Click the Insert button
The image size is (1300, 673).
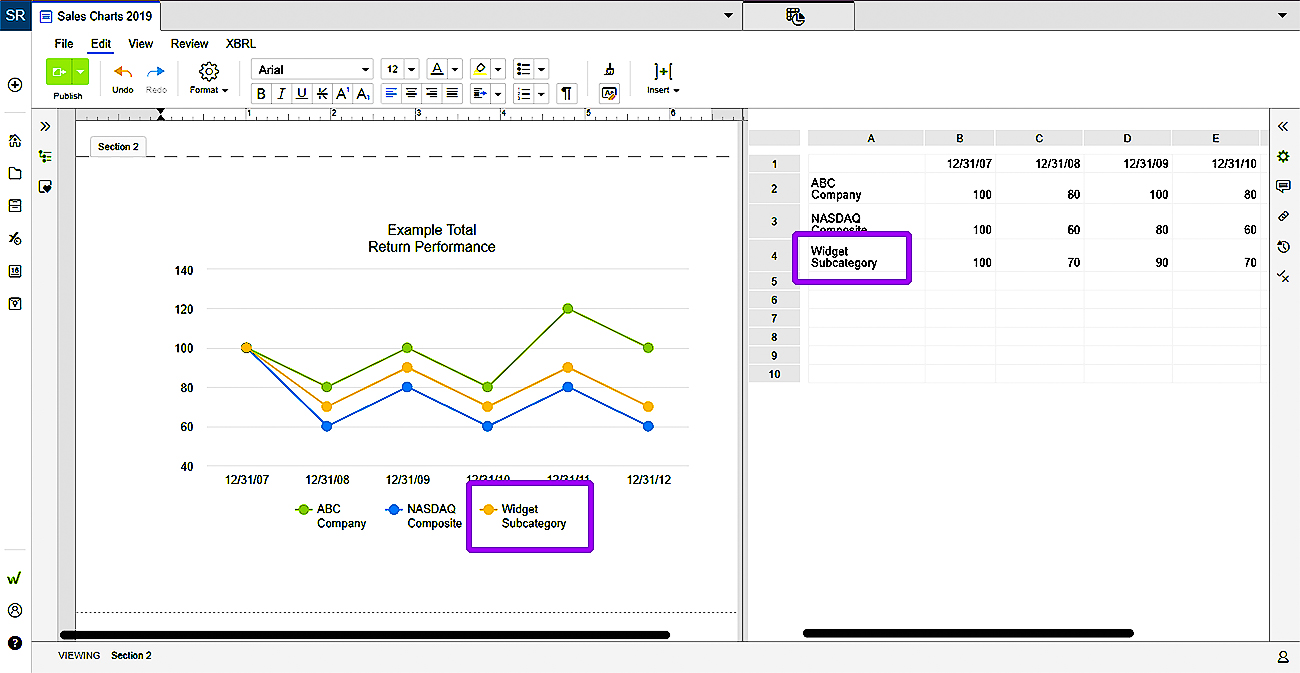tap(663, 78)
